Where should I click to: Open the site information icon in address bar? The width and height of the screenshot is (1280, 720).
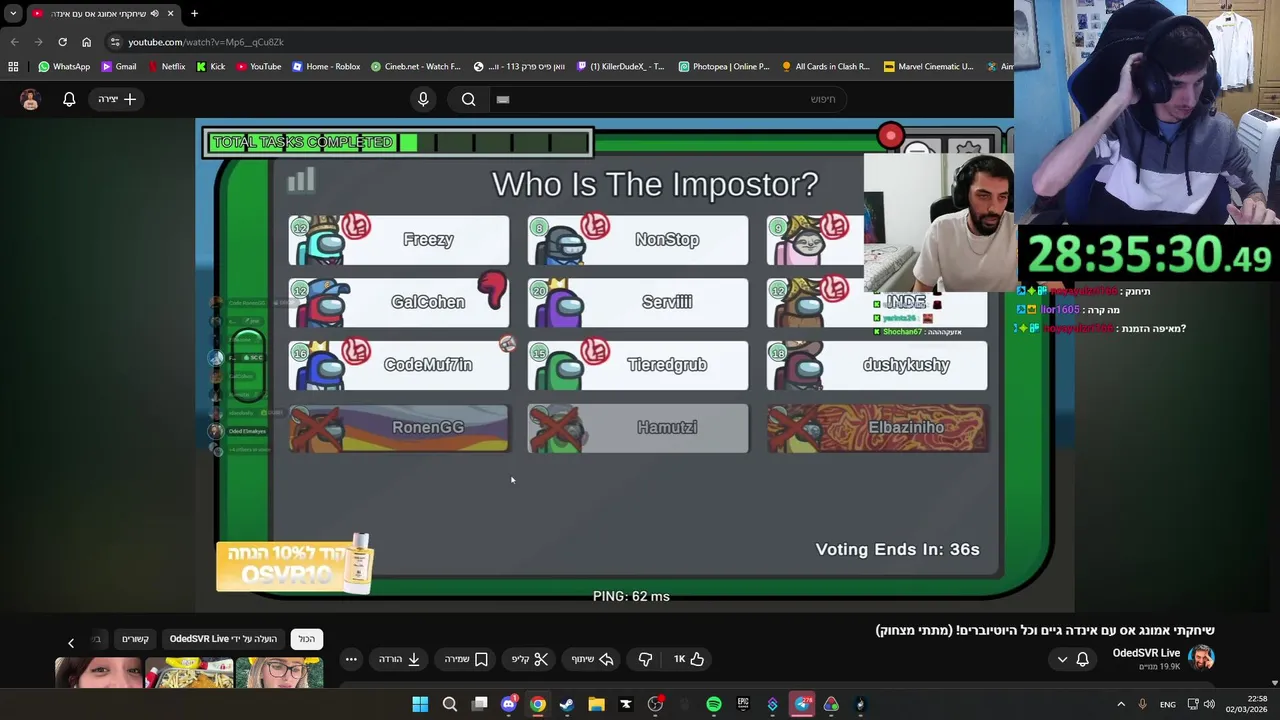click(115, 42)
